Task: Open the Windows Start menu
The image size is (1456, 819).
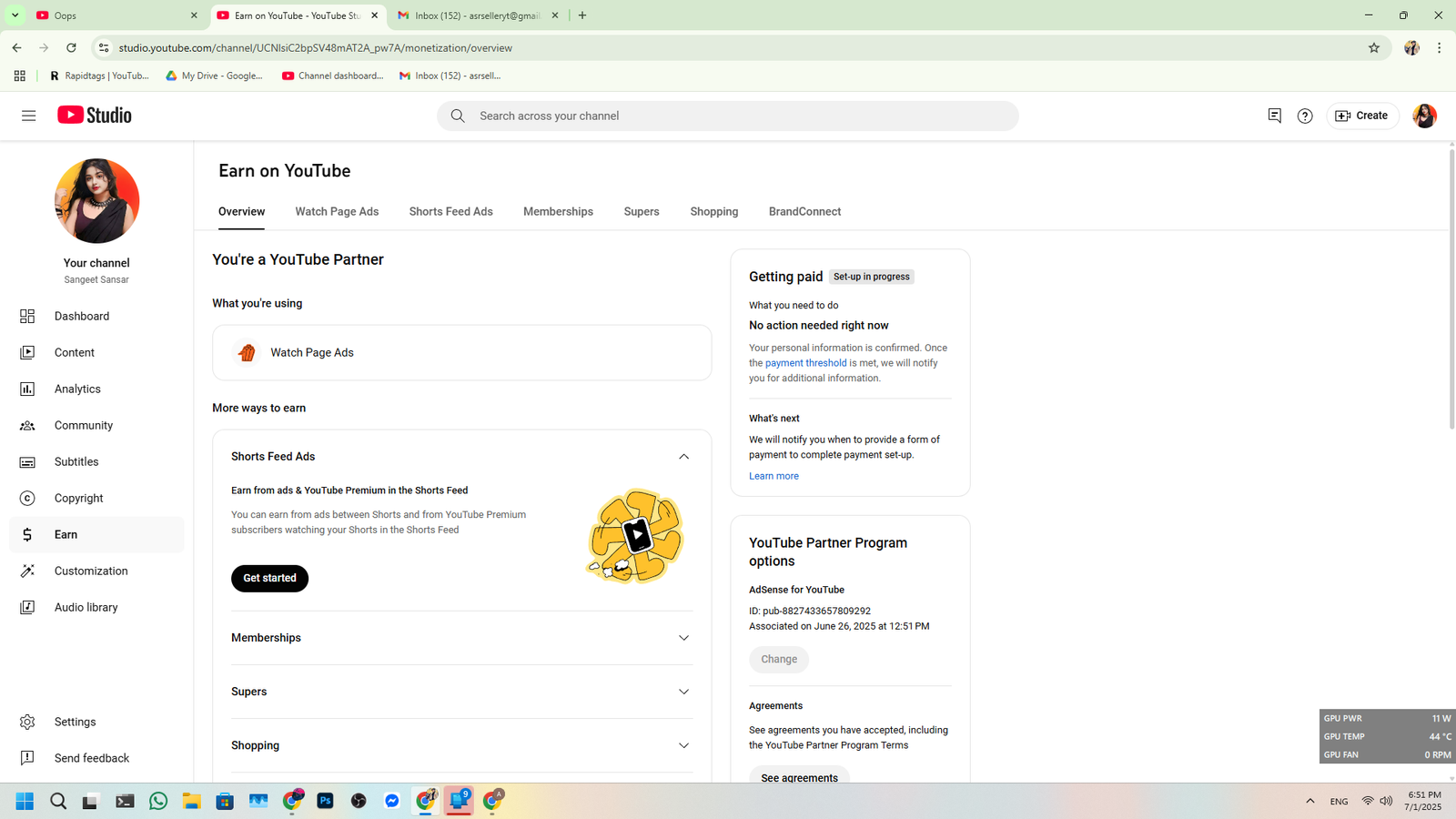Action: 25,801
